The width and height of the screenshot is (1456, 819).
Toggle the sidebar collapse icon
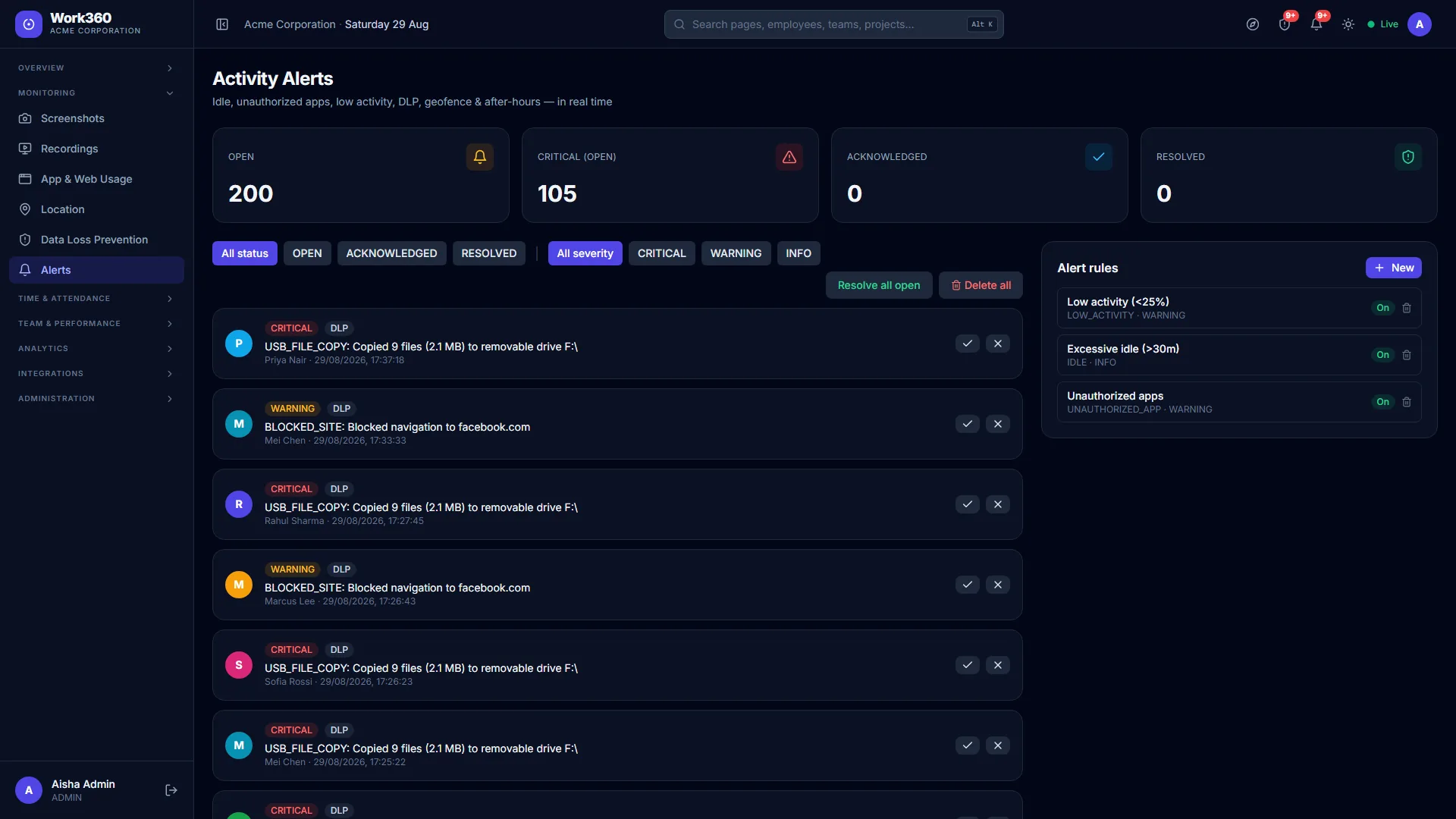[222, 24]
